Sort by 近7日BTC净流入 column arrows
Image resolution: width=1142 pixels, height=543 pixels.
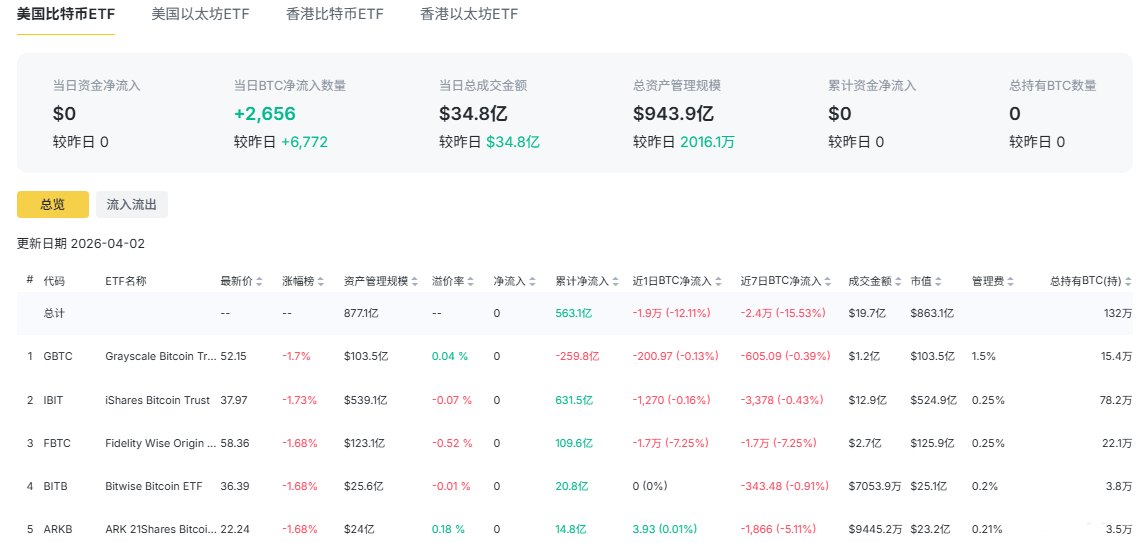829,281
